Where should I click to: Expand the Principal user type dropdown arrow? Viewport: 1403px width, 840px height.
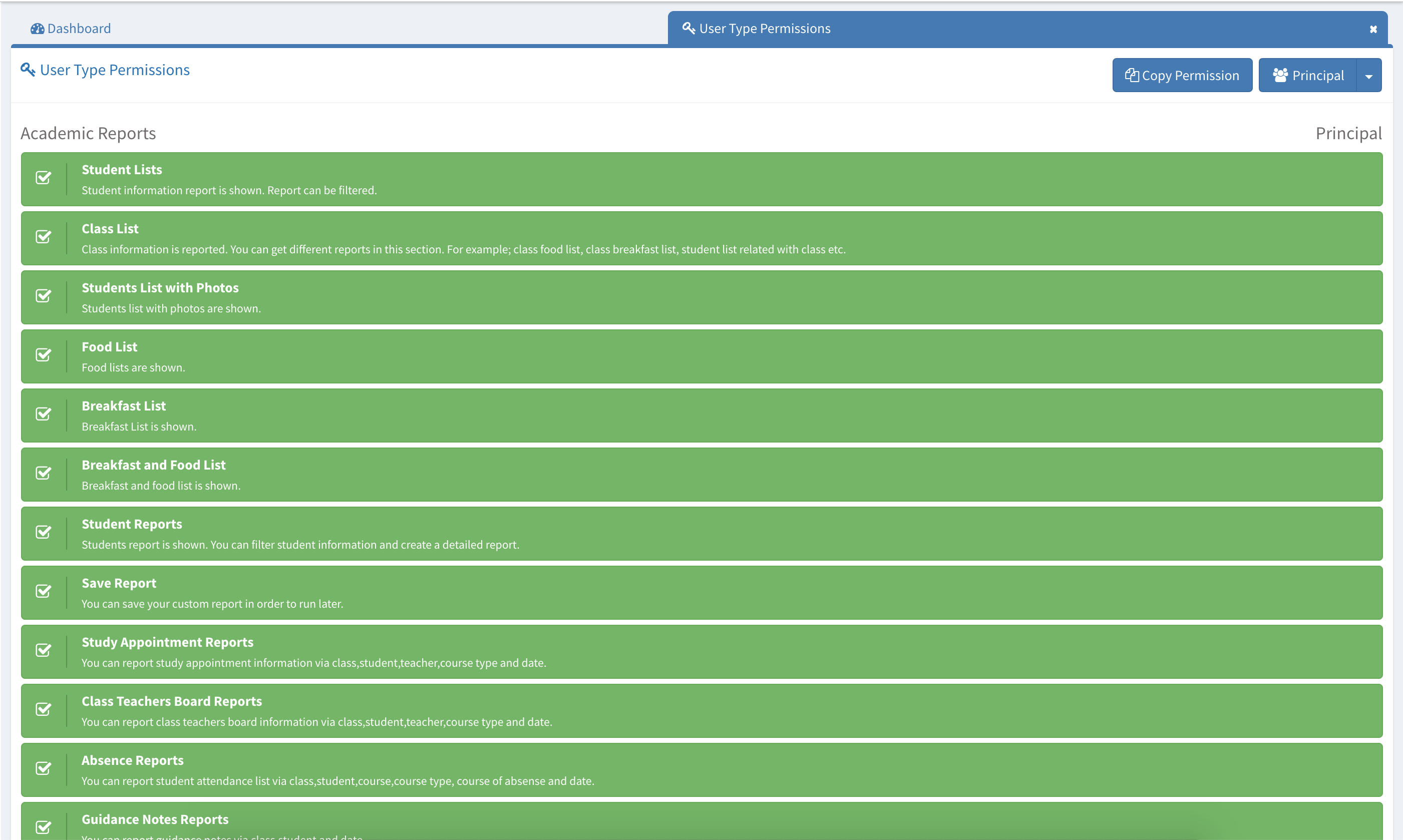pos(1368,76)
